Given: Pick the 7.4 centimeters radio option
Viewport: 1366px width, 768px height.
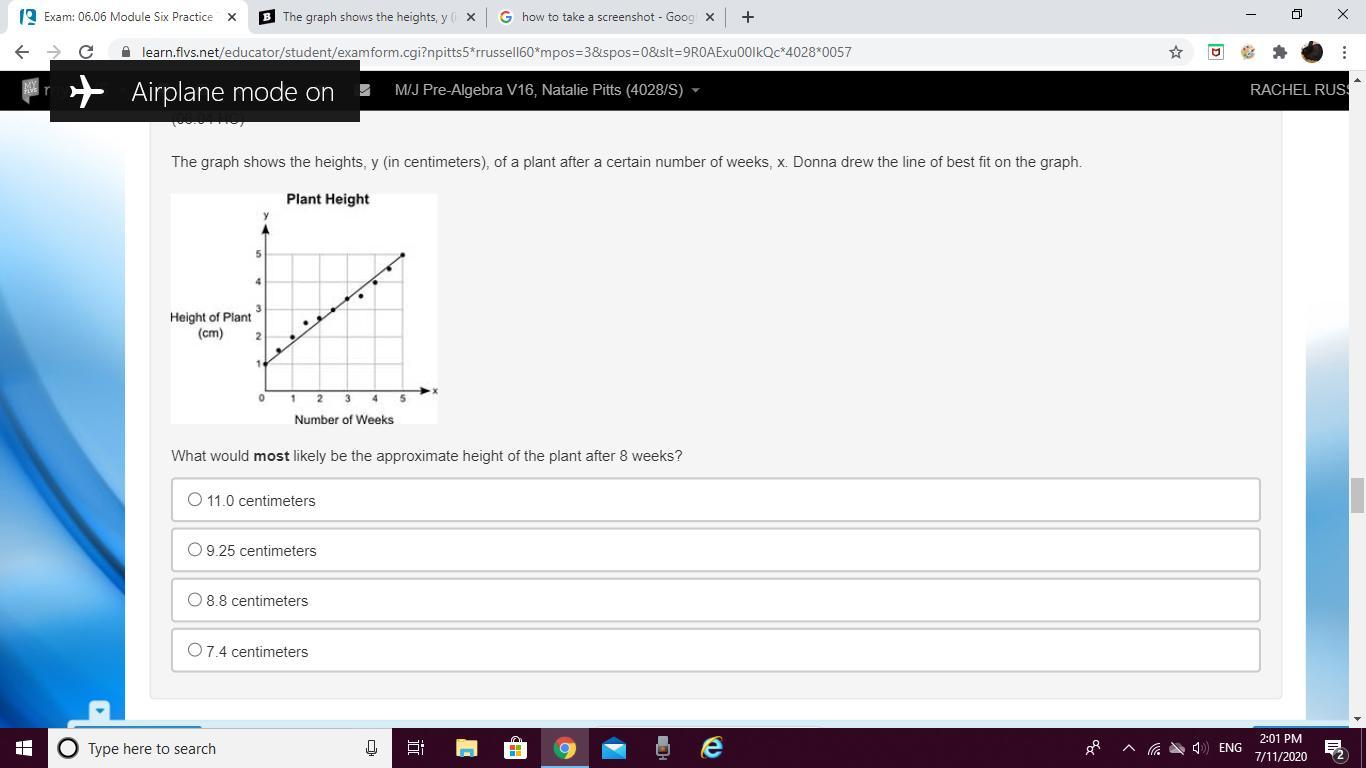Looking at the screenshot, I should tap(195, 650).
